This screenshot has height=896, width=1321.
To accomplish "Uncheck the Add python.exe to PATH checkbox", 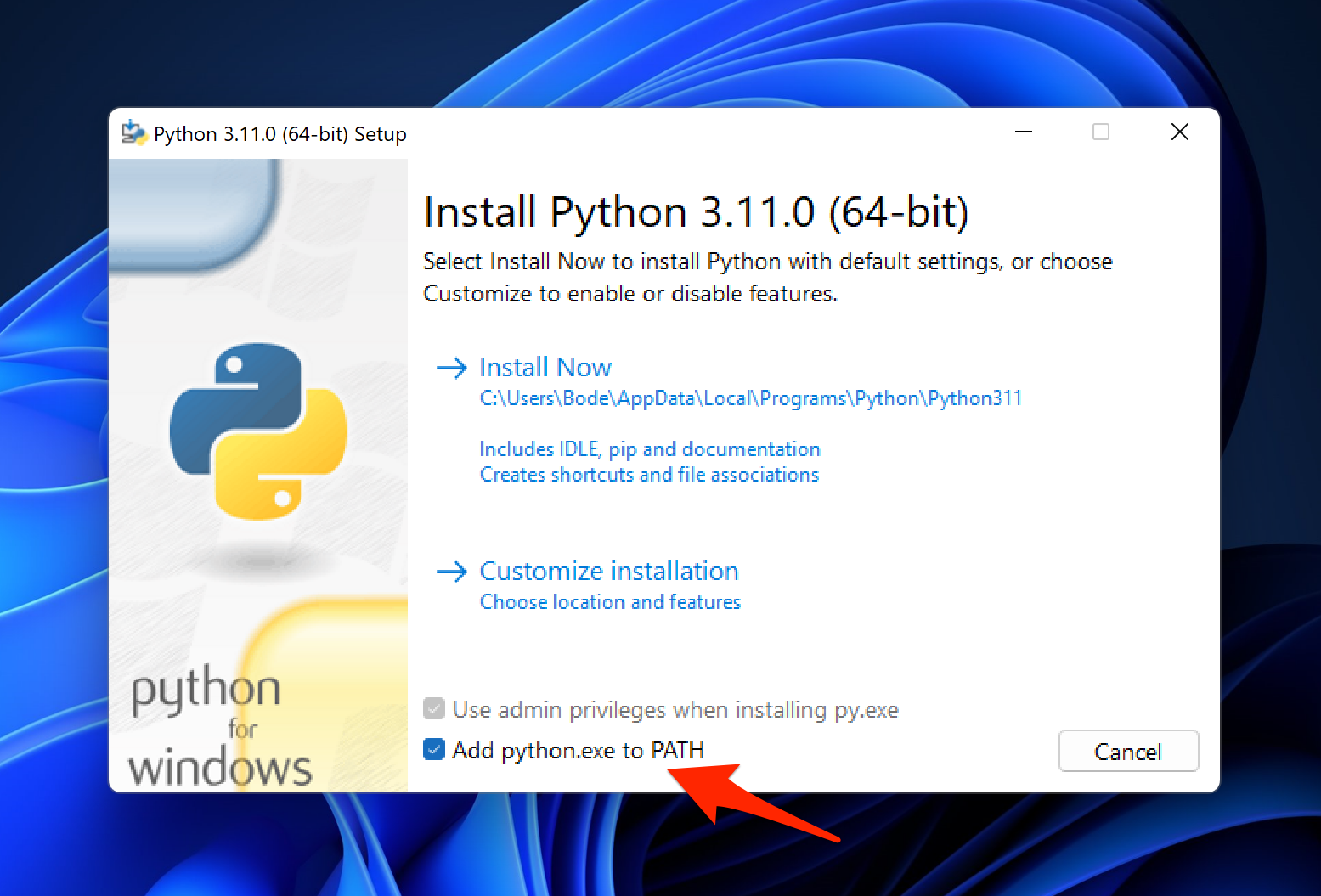I will [434, 750].
